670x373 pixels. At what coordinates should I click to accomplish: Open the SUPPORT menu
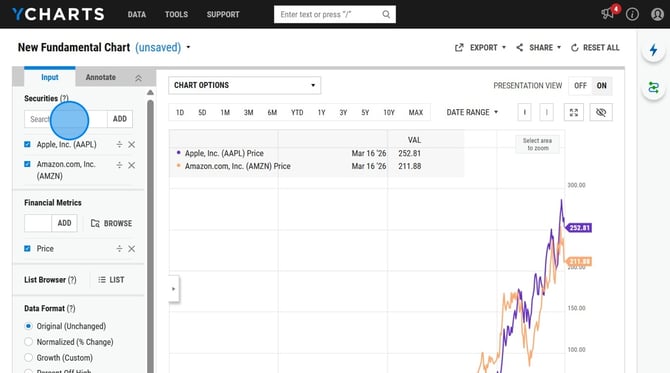pyautogui.click(x=223, y=15)
